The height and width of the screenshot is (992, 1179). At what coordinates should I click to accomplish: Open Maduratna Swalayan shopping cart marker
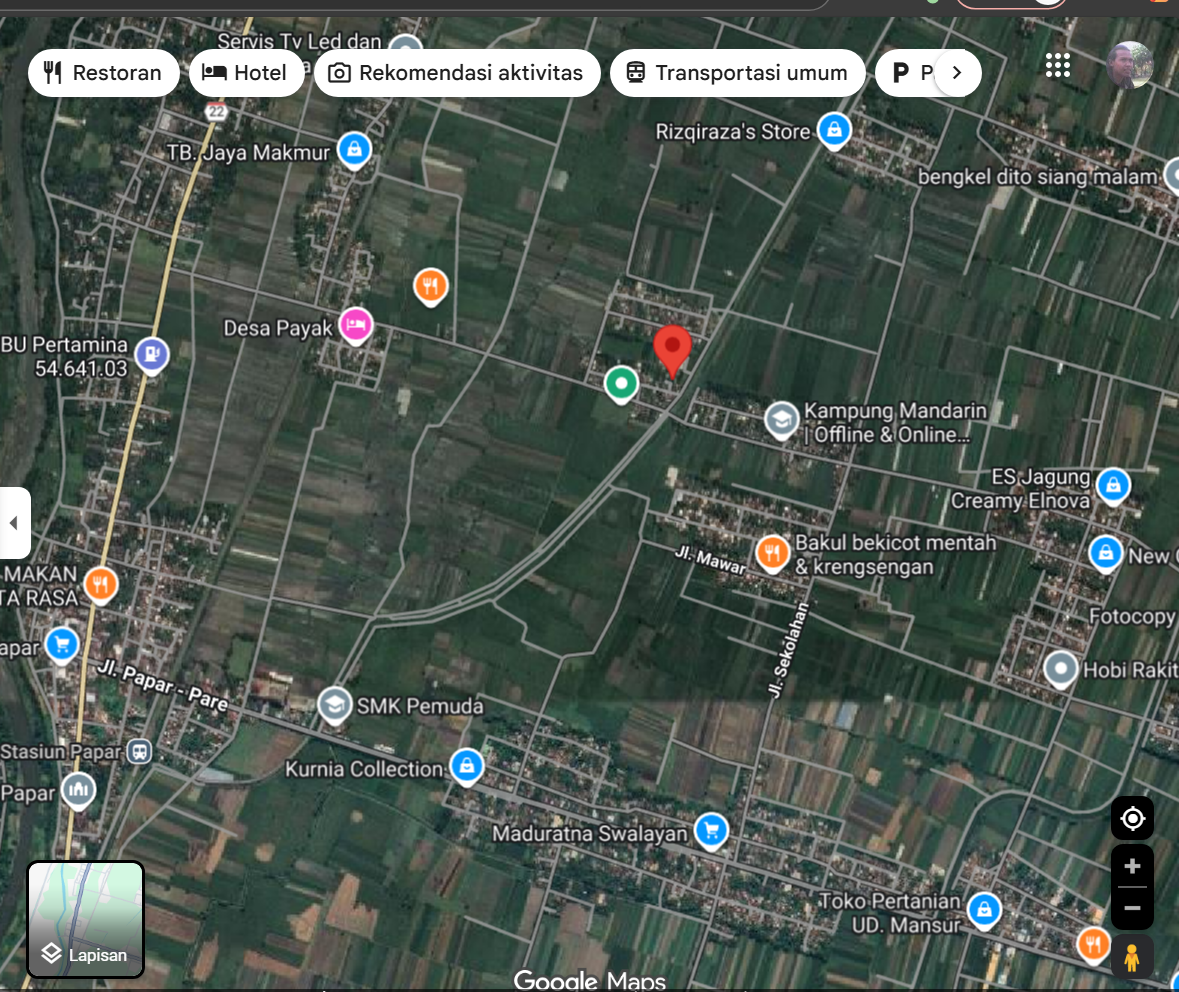pos(710,830)
